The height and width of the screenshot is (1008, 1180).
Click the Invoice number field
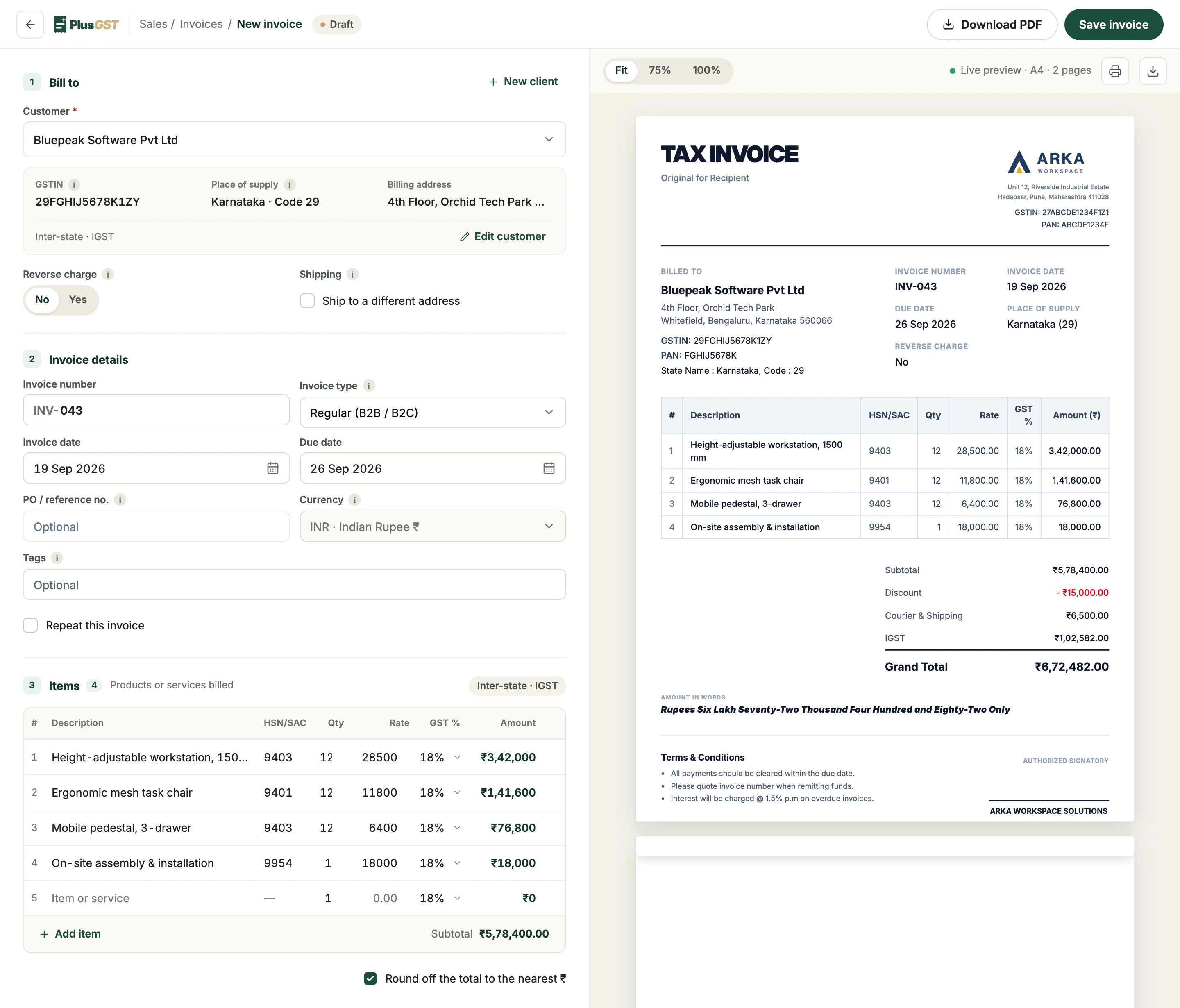pos(156,410)
